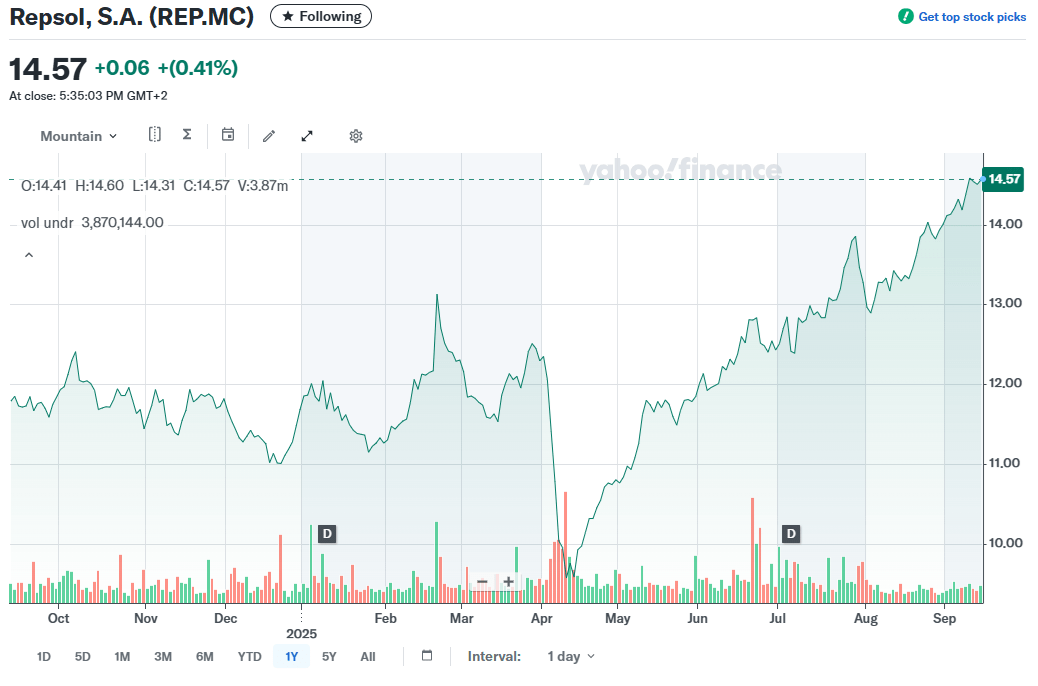Open the events calendar icon
The width and height of the screenshot is (1038, 686).
click(x=228, y=134)
